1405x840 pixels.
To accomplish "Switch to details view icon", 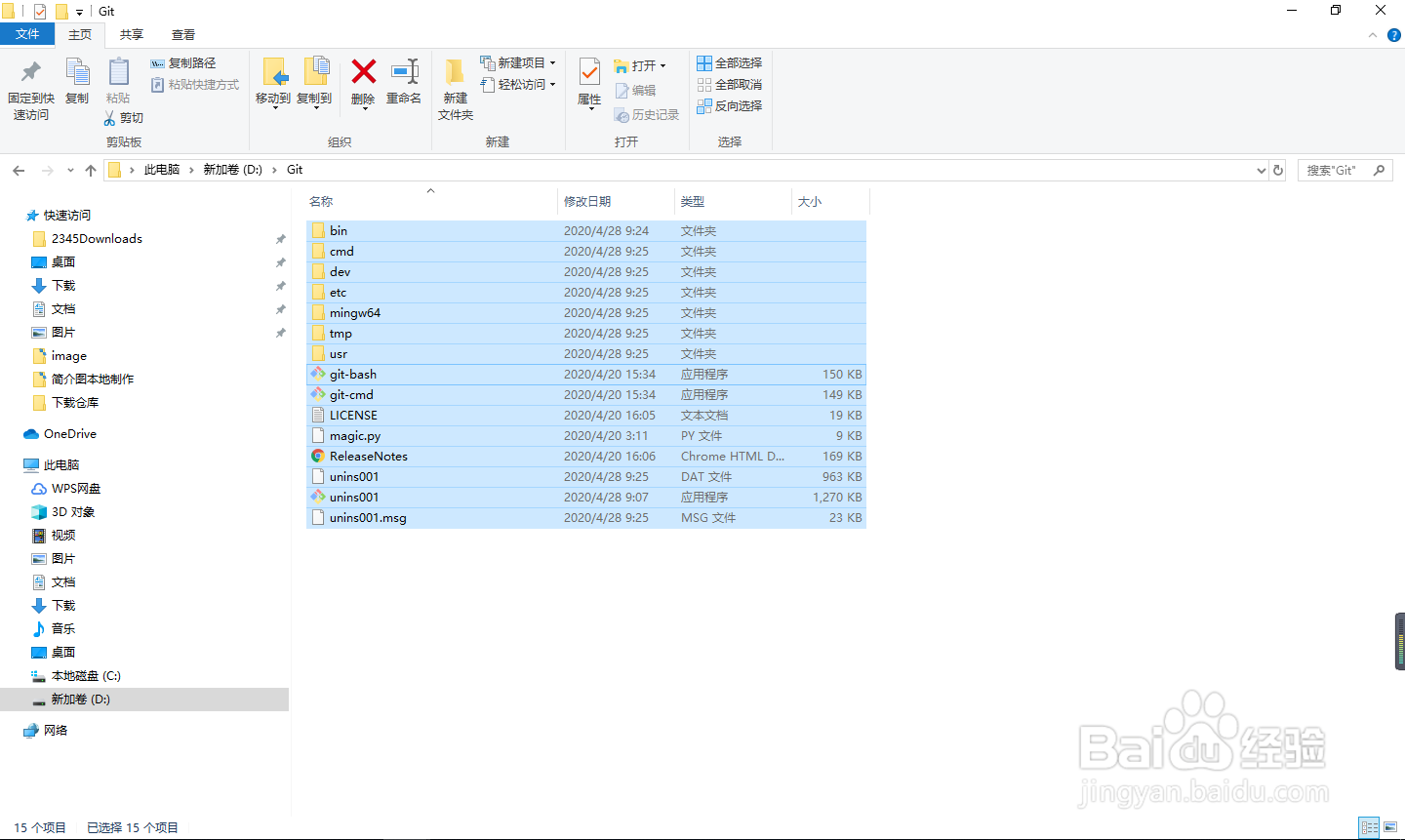I will tap(1369, 827).
